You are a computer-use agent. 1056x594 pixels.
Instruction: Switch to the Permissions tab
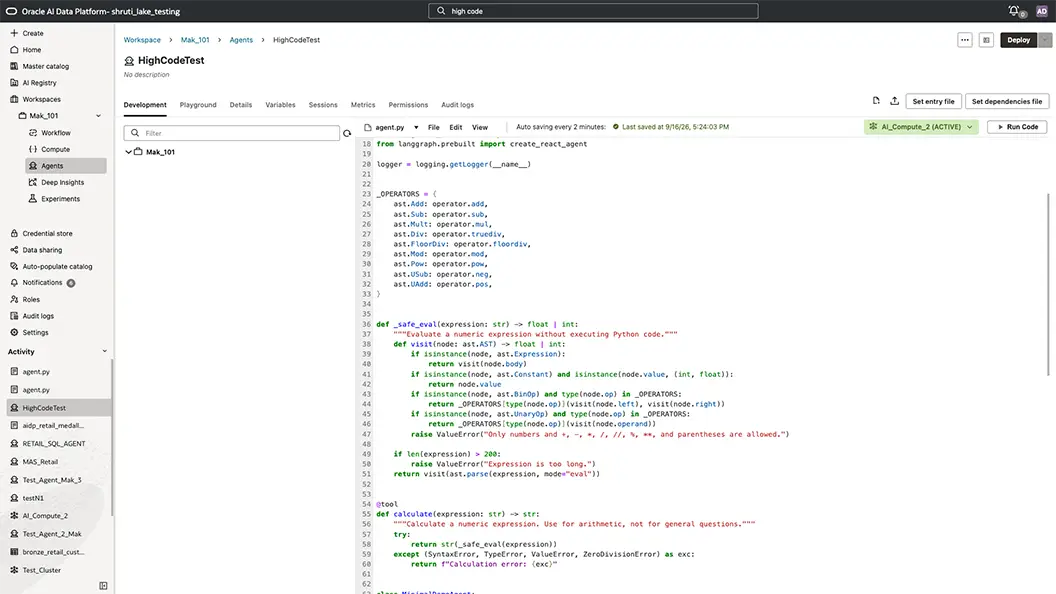pos(408,105)
